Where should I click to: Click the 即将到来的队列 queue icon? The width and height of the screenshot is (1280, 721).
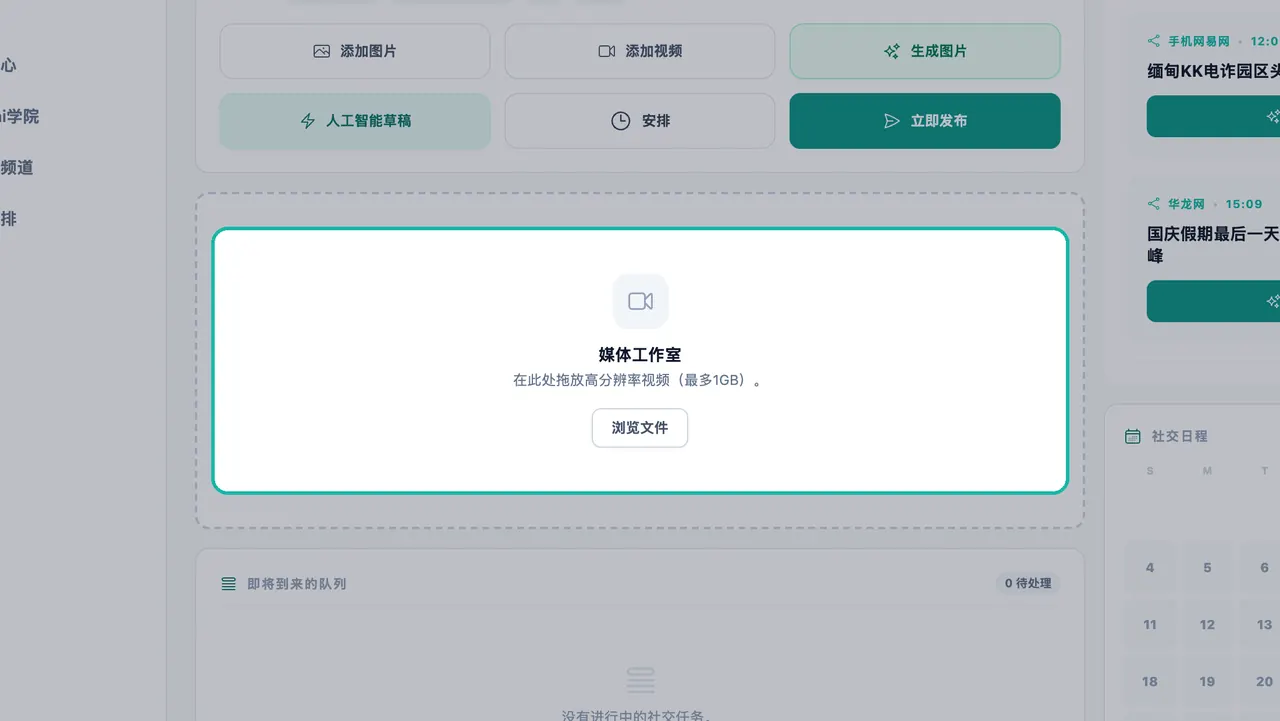coord(229,583)
